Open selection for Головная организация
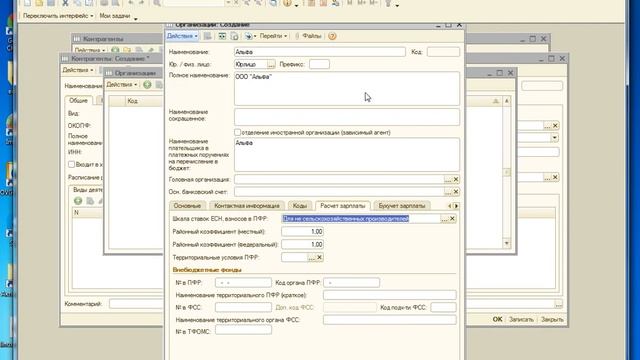This screenshot has width=640, height=360. pos(448,180)
